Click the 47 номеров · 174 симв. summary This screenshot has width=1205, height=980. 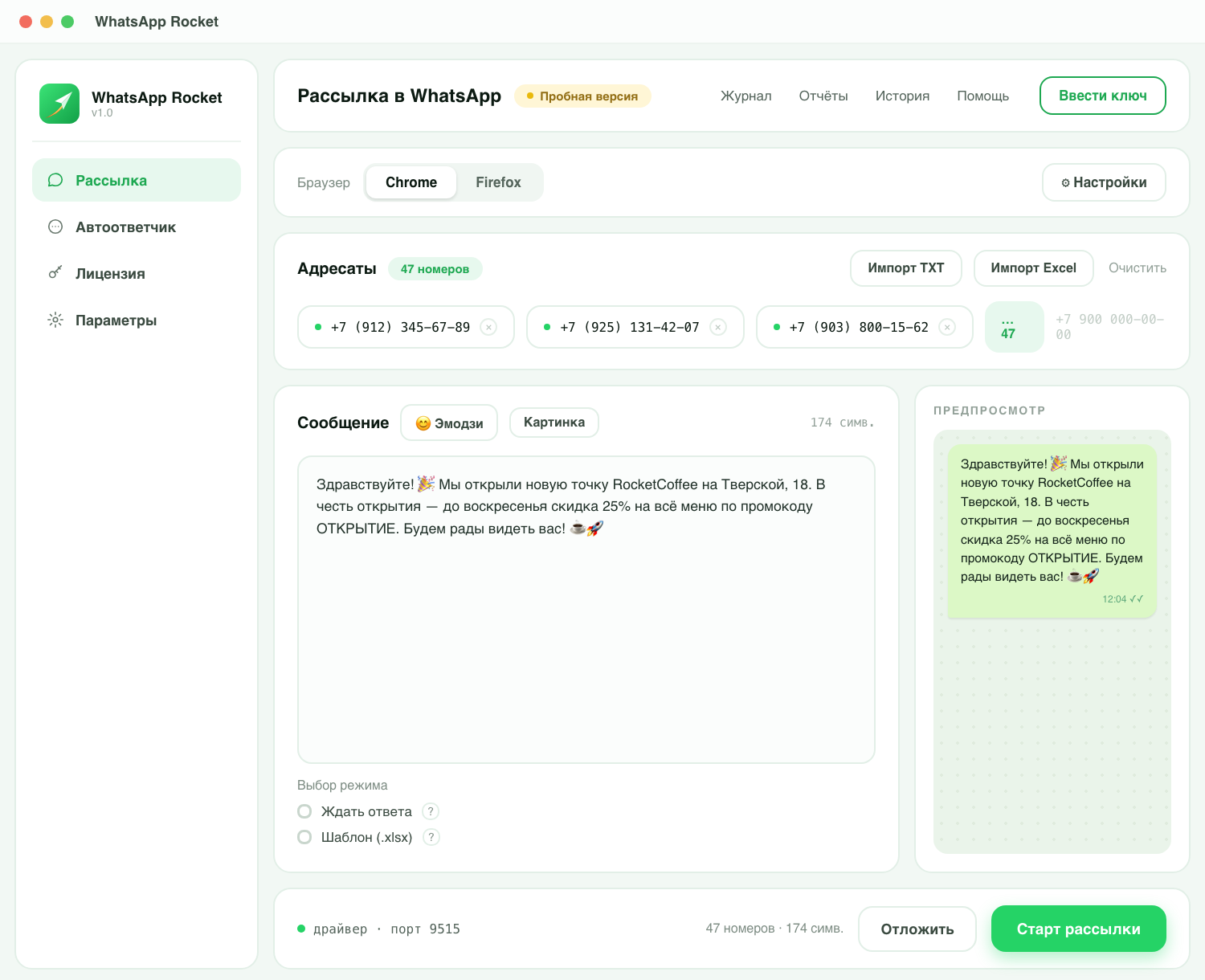pyautogui.click(x=774, y=929)
